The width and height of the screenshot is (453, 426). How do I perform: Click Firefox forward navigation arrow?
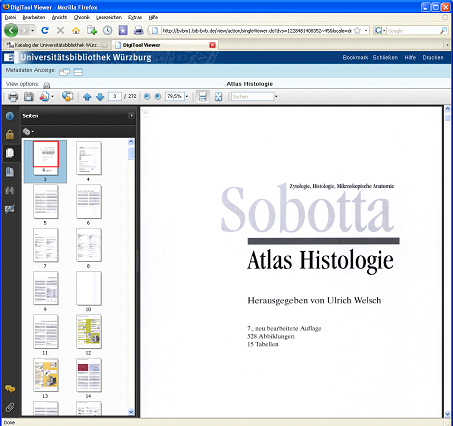point(24,31)
